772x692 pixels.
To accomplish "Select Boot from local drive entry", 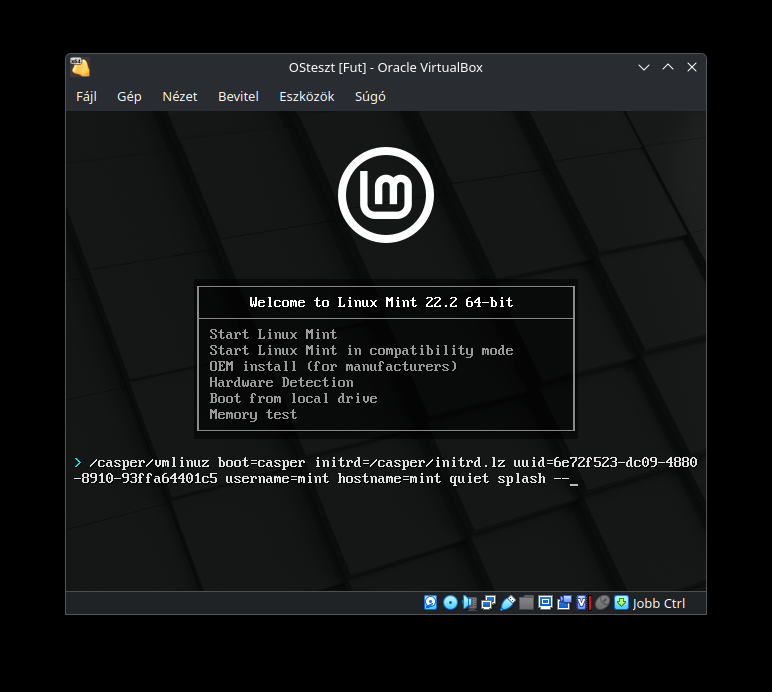I will [x=293, y=398].
